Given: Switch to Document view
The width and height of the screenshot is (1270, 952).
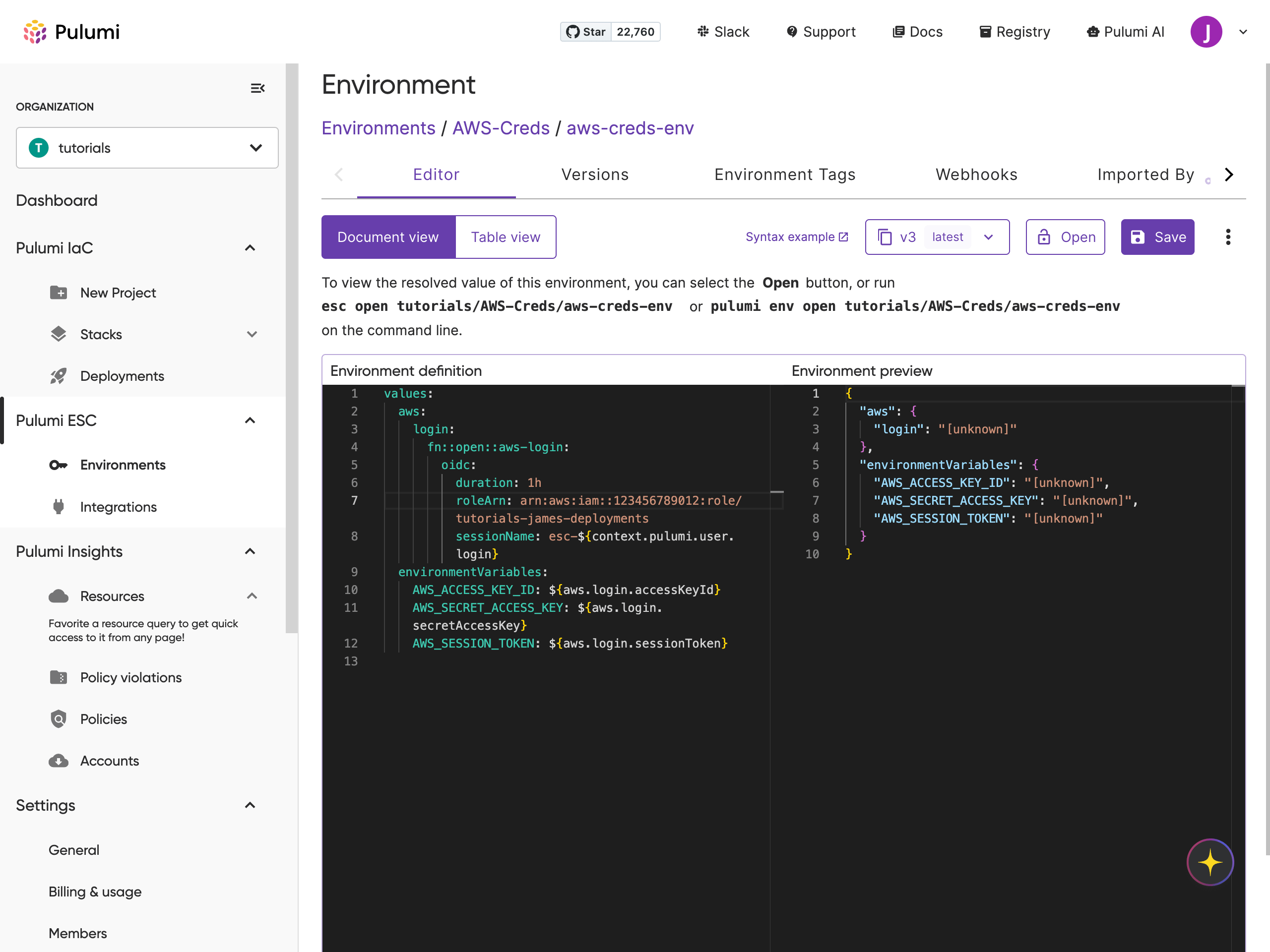Looking at the screenshot, I should pos(388,237).
